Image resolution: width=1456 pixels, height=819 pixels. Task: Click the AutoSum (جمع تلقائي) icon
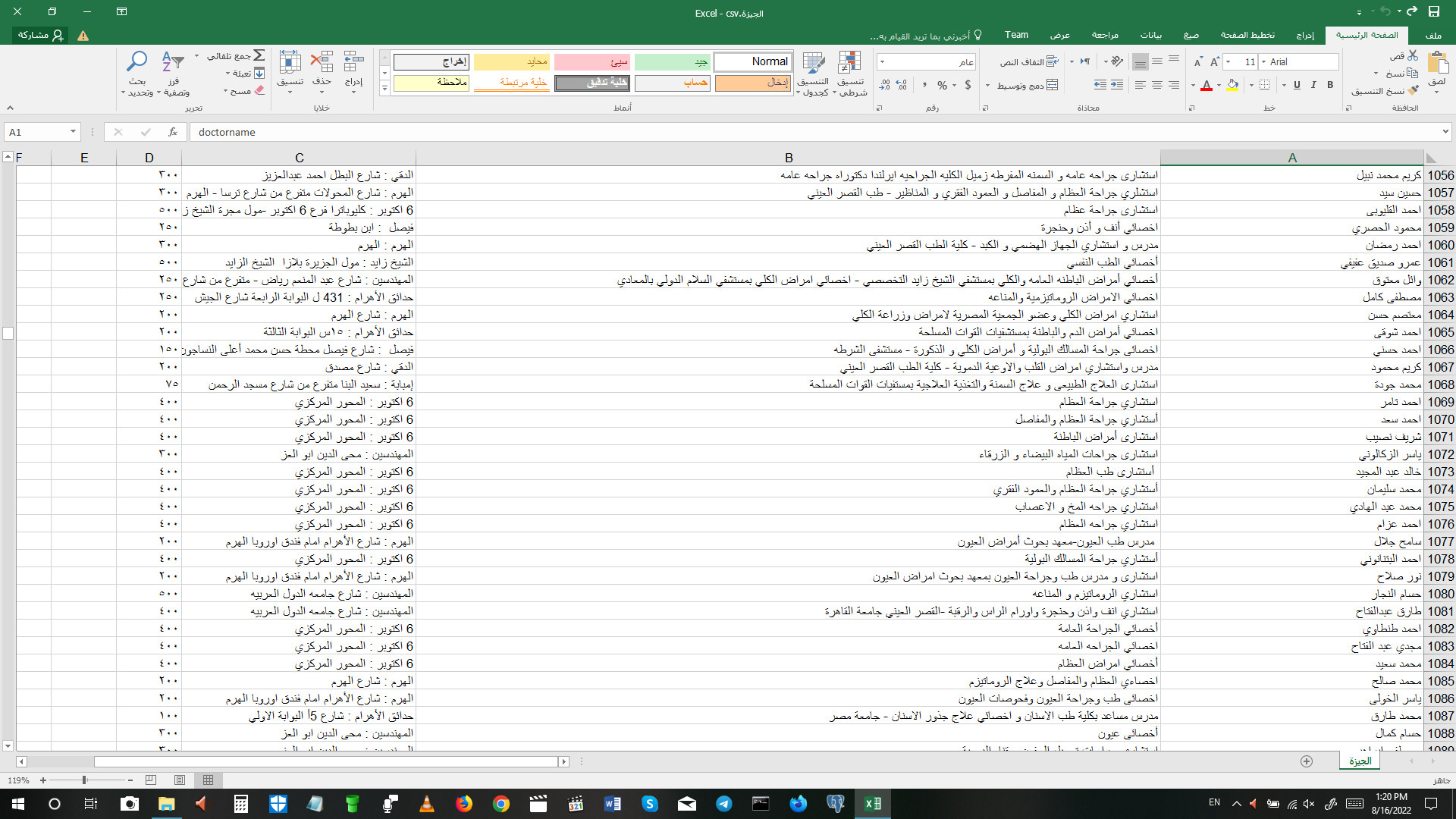click(258, 55)
